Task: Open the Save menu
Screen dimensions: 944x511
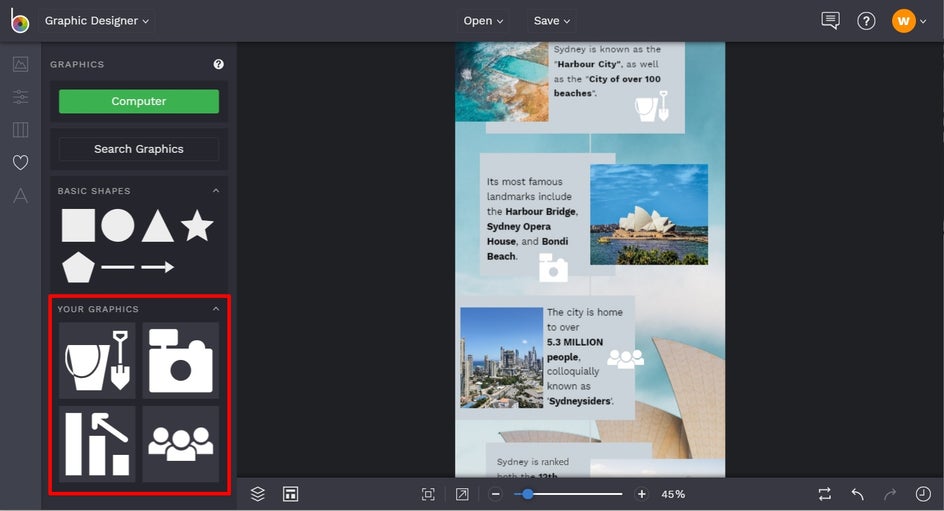Action: 551,20
